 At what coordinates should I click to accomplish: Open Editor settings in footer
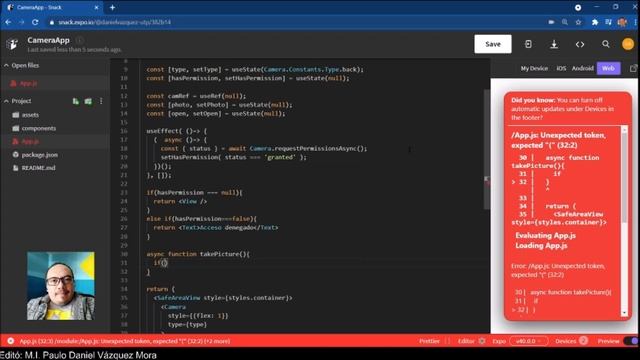point(471,341)
